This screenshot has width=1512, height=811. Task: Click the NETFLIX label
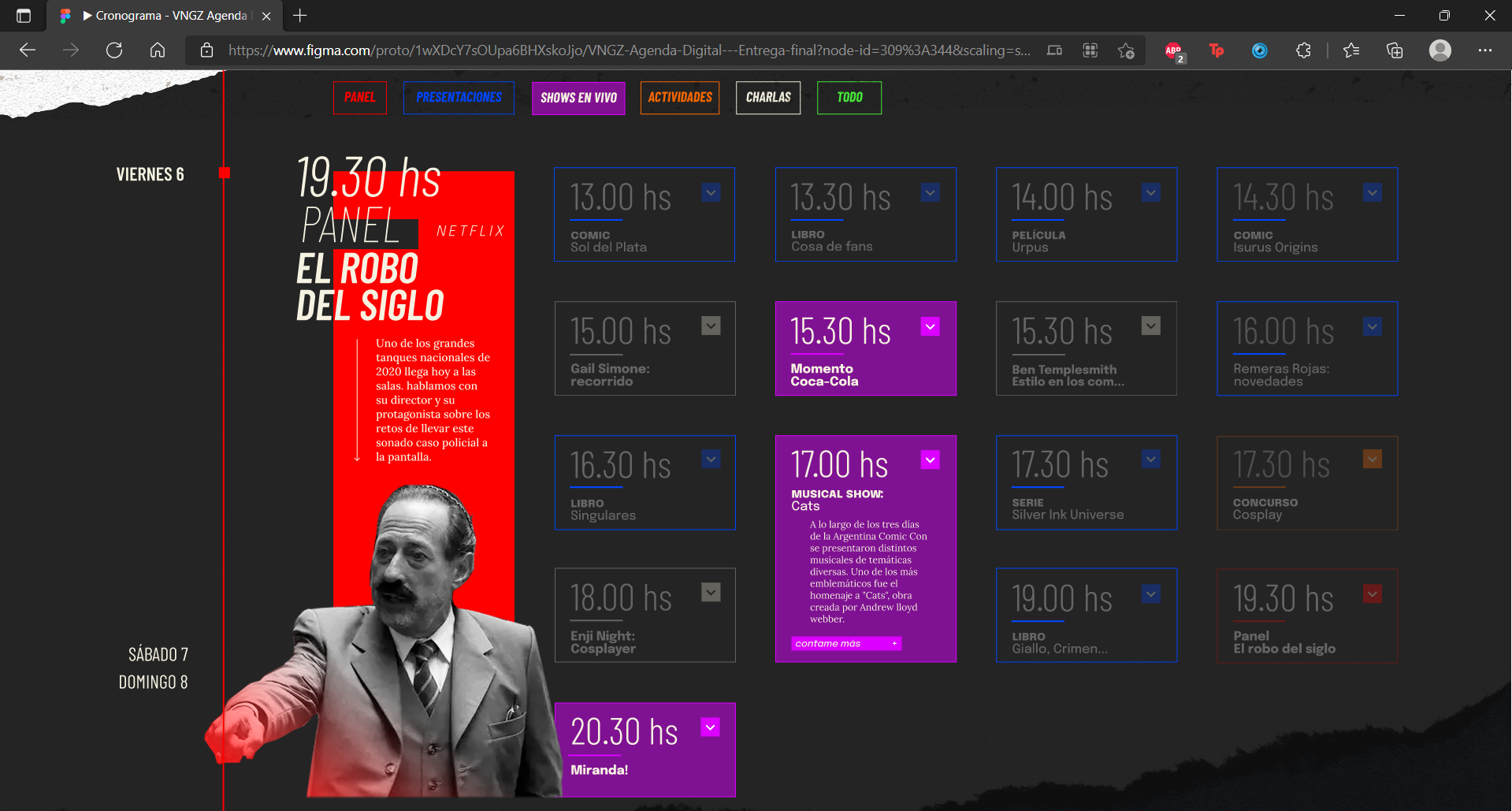[x=470, y=231]
